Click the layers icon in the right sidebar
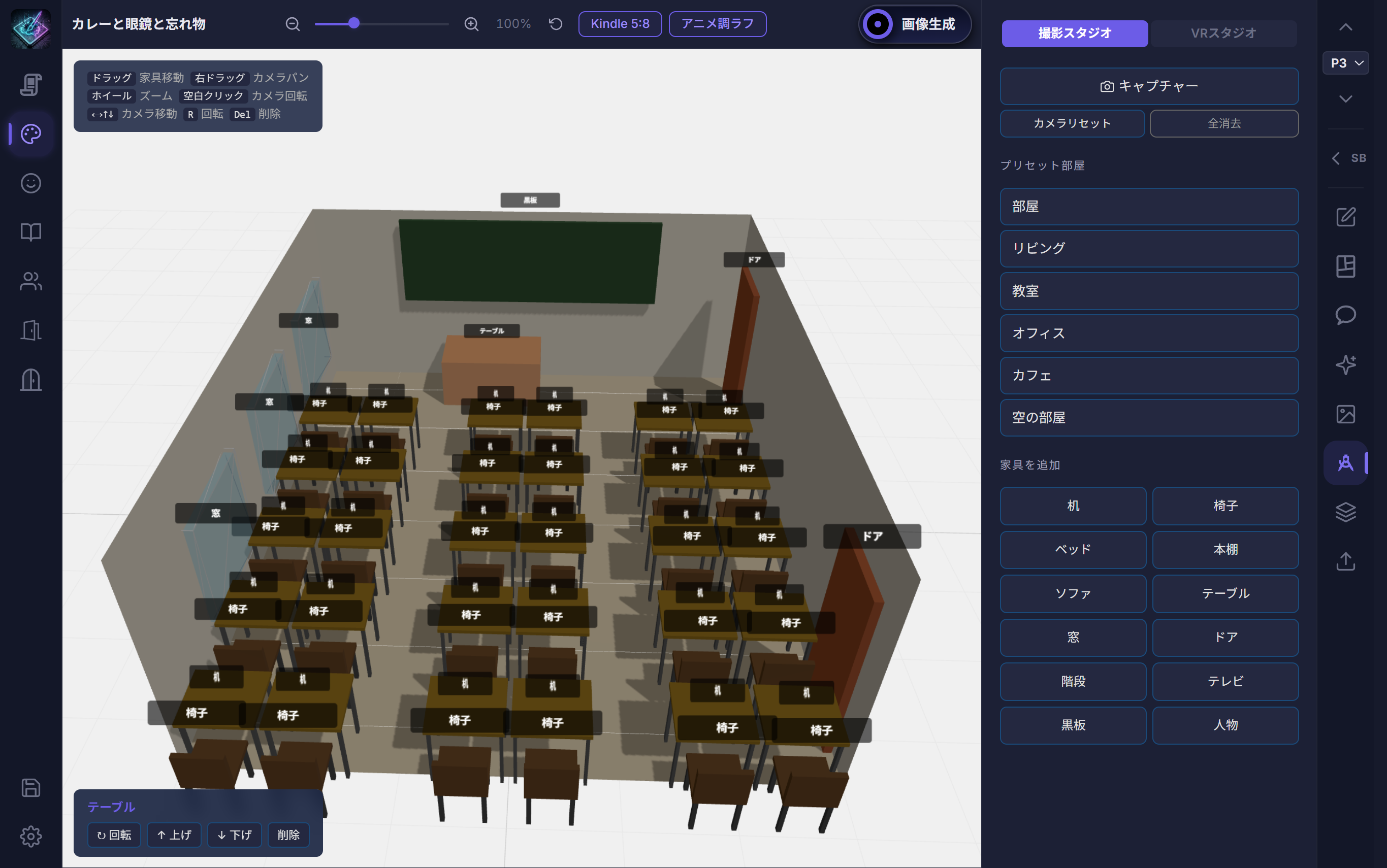The width and height of the screenshot is (1387, 868). point(1346,512)
